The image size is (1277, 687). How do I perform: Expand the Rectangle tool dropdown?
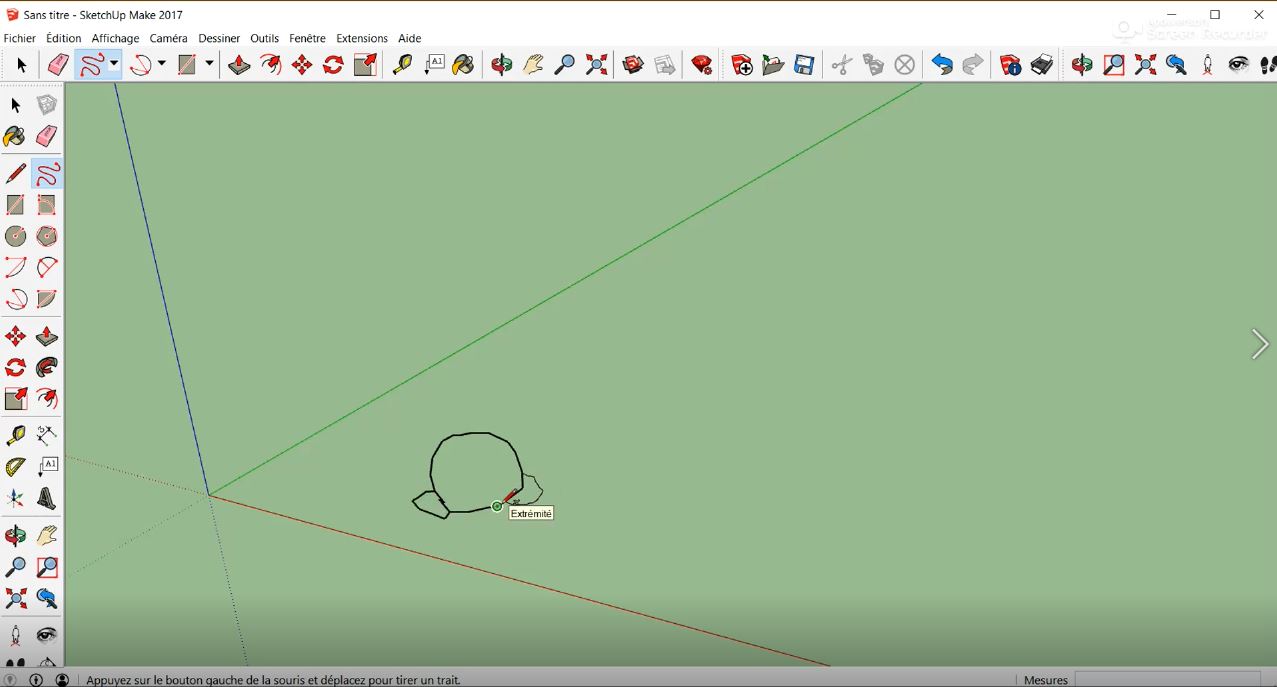pyautogui.click(x=208, y=64)
